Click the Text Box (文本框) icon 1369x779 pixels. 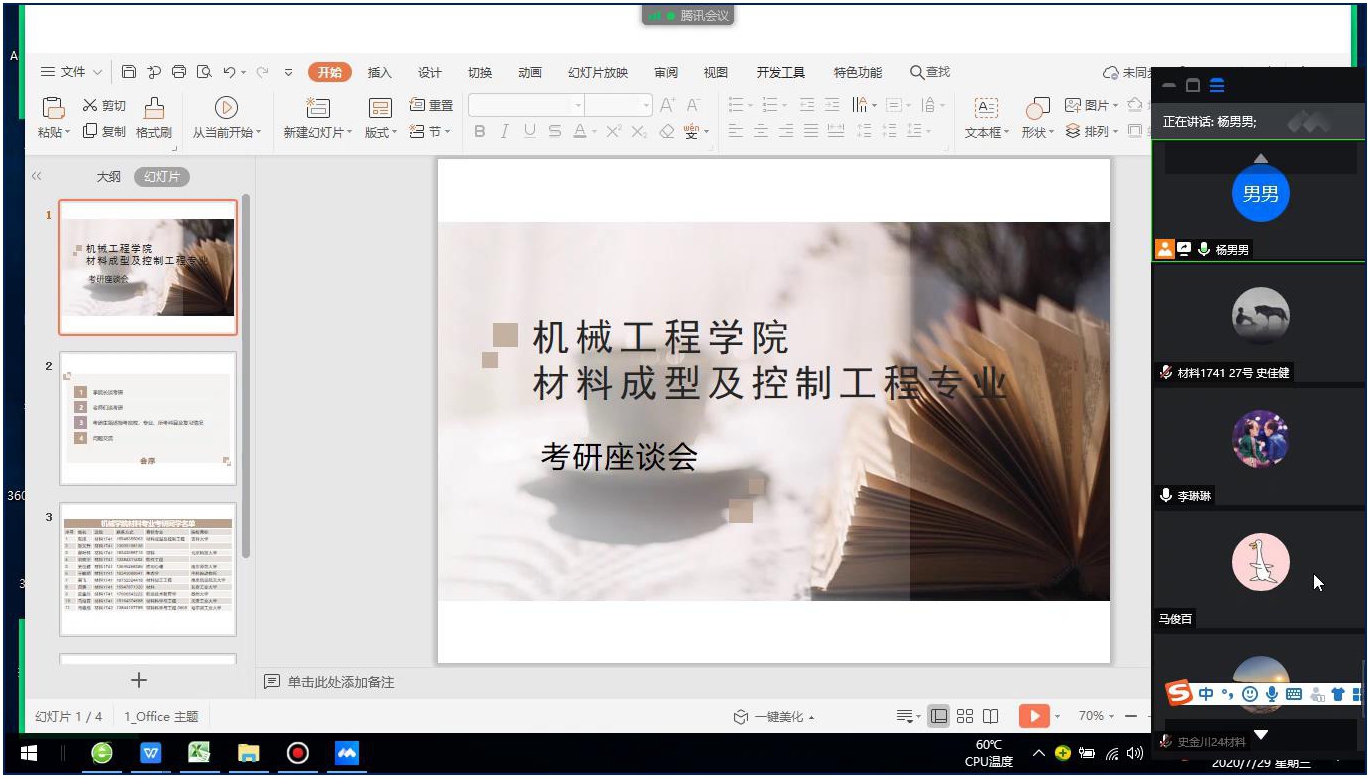pos(986,108)
